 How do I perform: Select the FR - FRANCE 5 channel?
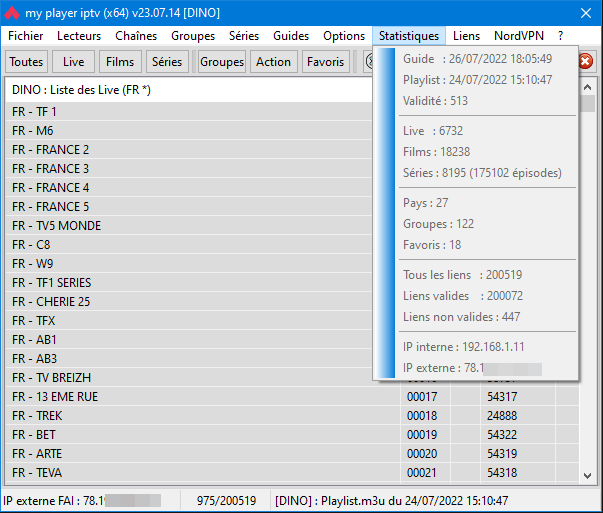(188, 207)
